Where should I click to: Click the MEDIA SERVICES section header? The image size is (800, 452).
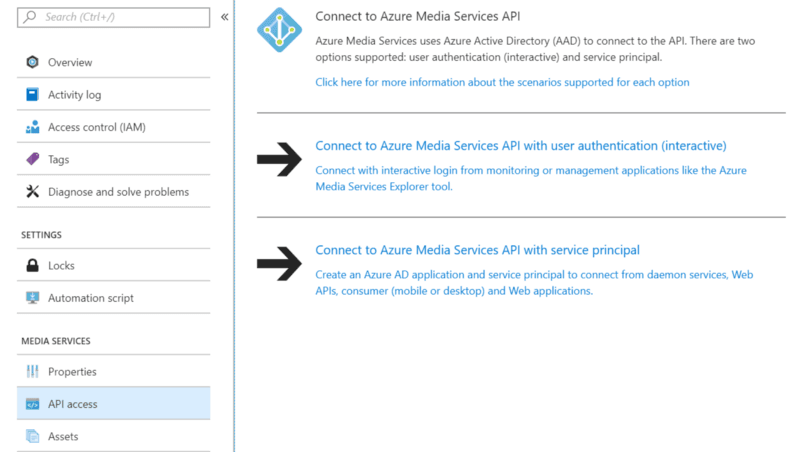tap(56, 341)
